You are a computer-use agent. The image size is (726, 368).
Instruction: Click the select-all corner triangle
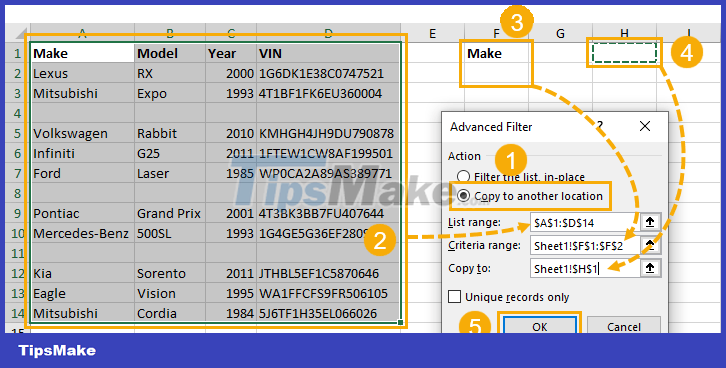tap(20, 34)
